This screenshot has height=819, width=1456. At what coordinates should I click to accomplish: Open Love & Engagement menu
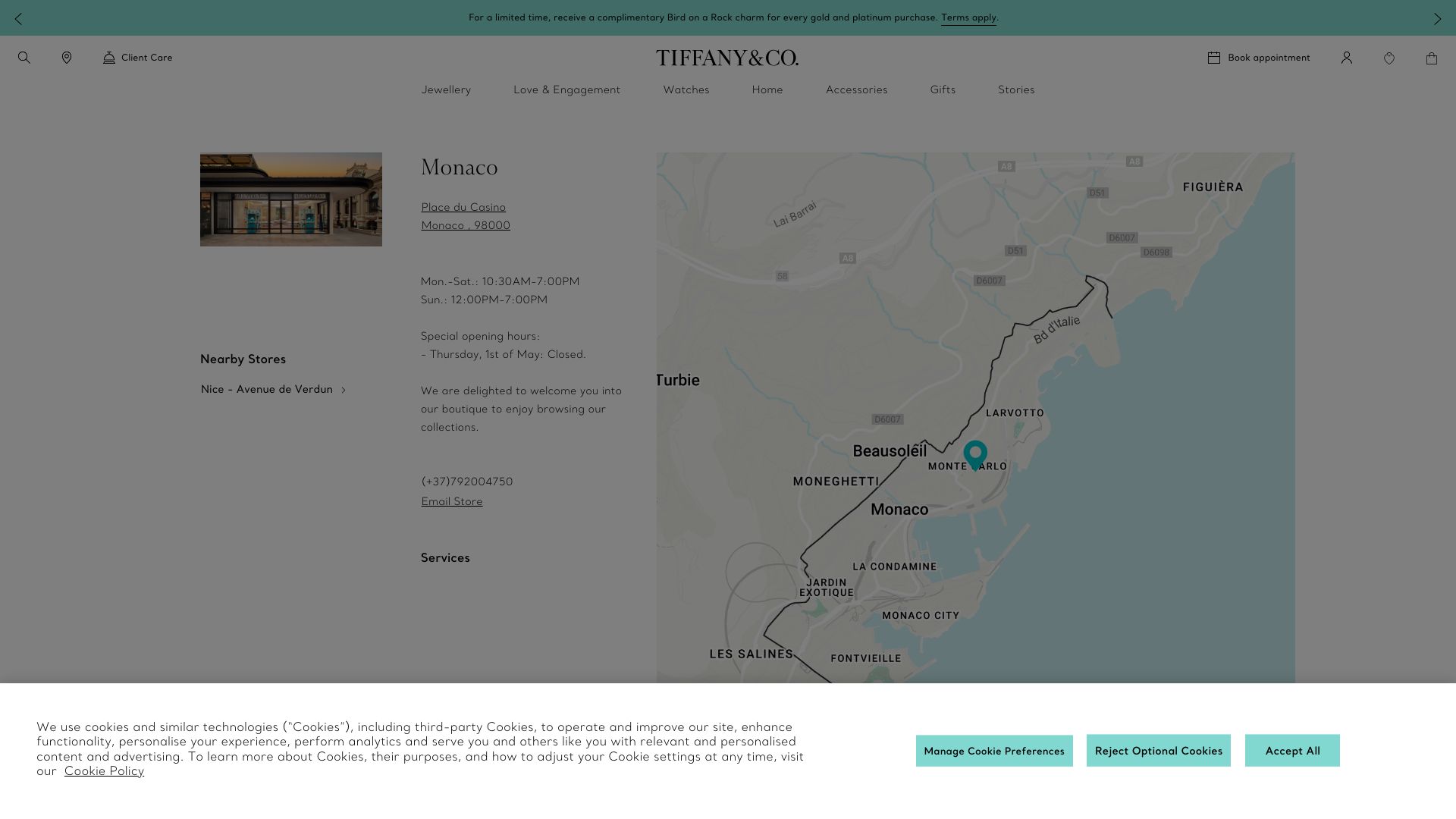pyautogui.click(x=566, y=89)
